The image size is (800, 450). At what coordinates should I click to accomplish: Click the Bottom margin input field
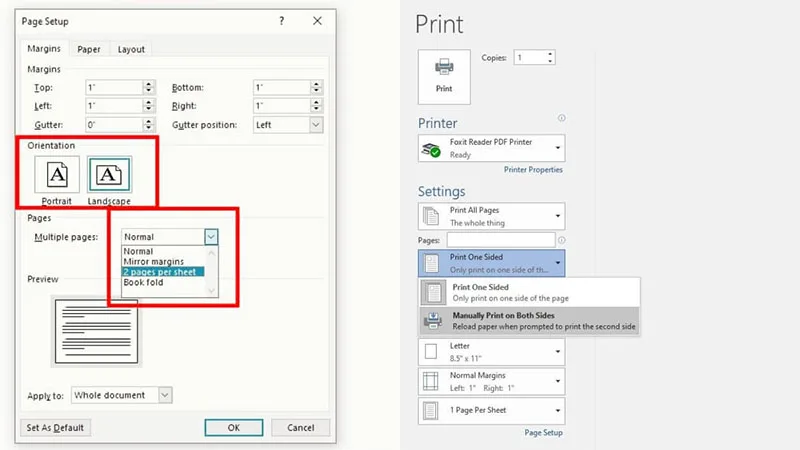pyautogui.click(x=282, y=87)
